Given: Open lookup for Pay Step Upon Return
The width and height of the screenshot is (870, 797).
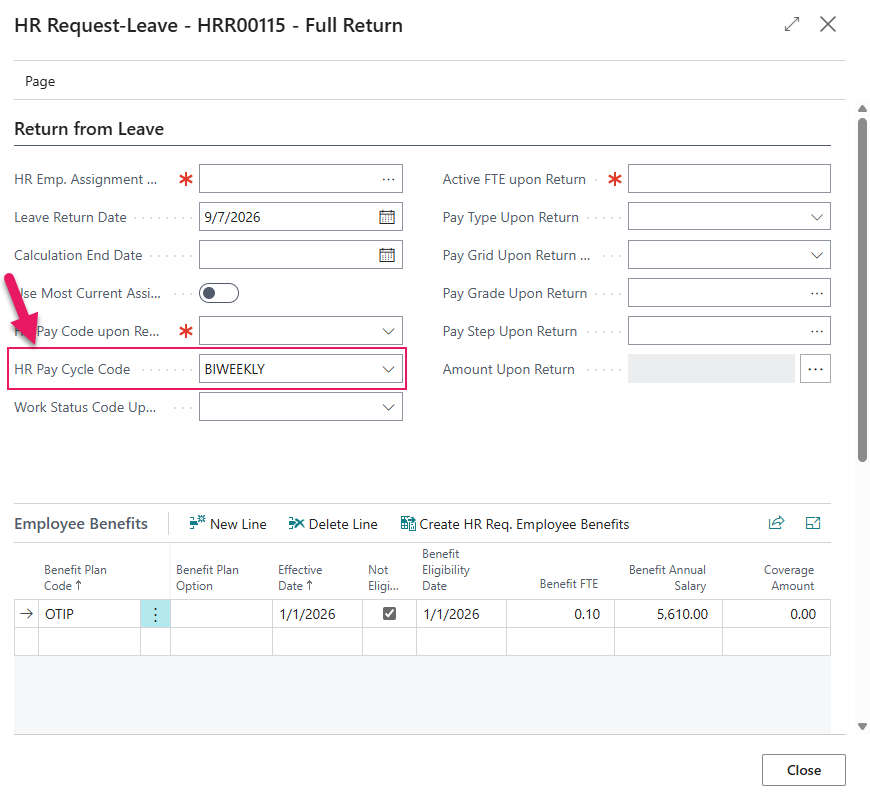Looking at the screenshot, I should point(816,331).
